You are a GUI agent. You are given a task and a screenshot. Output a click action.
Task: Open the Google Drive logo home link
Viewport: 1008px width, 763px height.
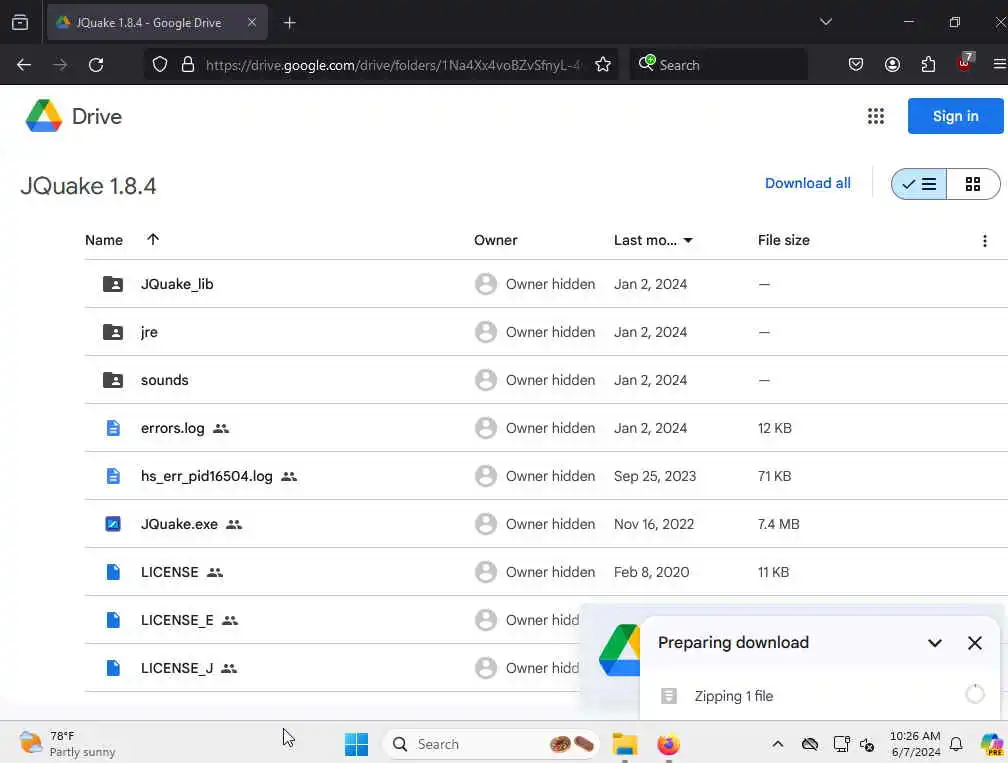click(73, 116)
